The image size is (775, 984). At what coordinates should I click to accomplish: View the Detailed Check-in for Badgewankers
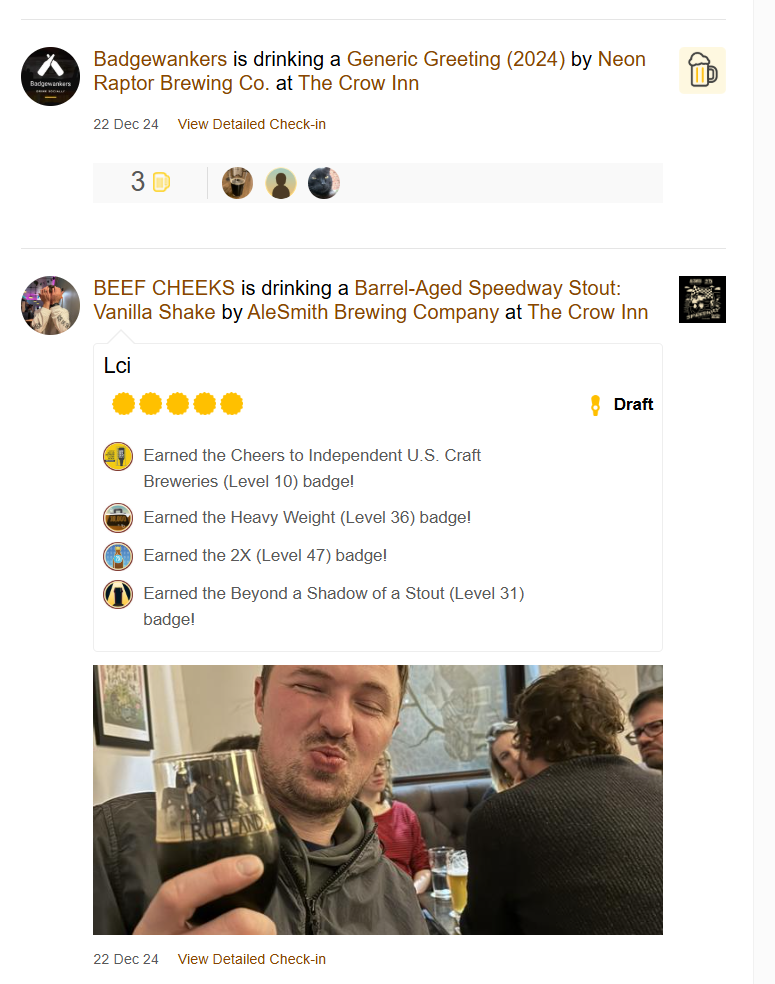pos(252,124)
